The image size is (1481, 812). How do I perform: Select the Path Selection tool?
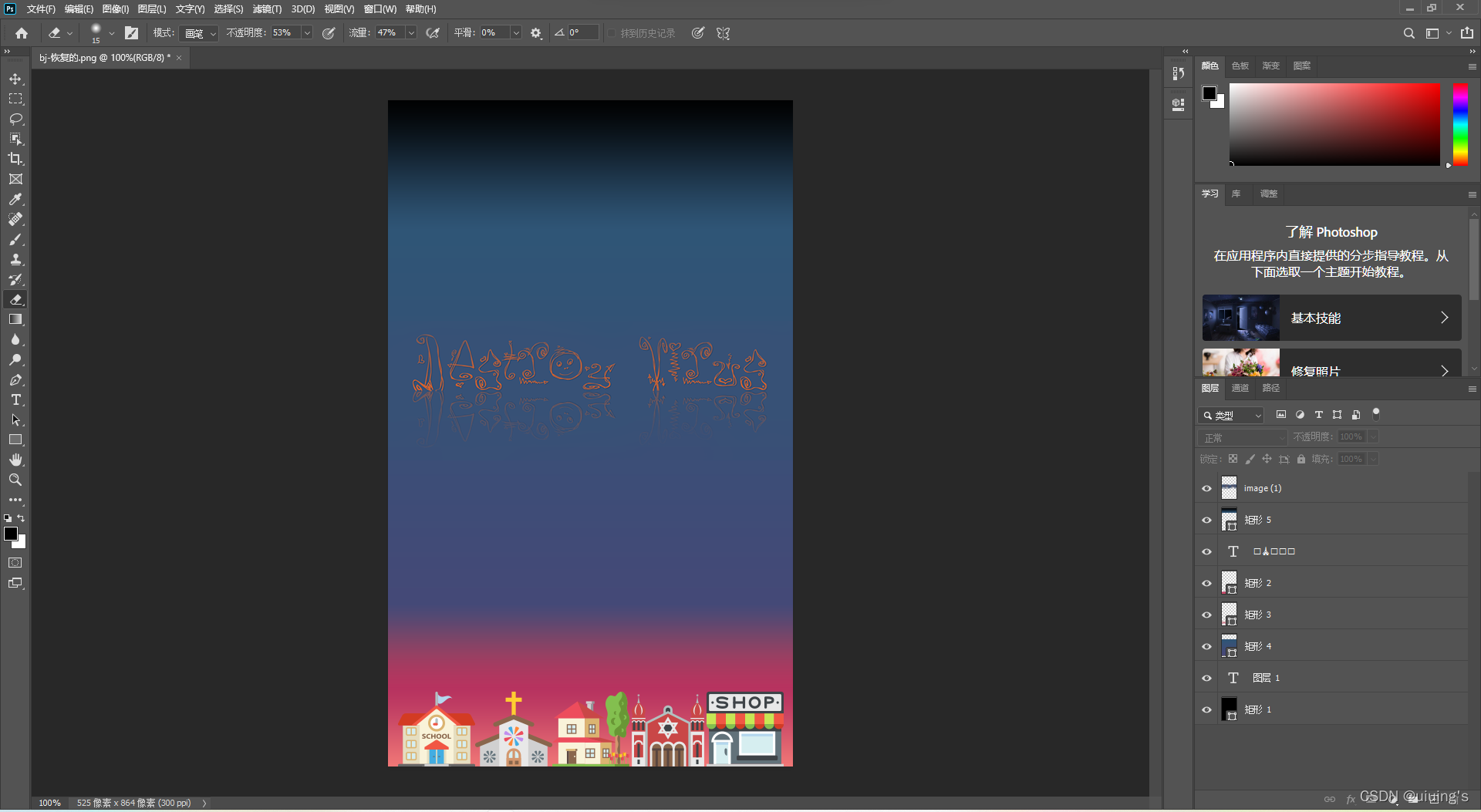tap(15, 420)
